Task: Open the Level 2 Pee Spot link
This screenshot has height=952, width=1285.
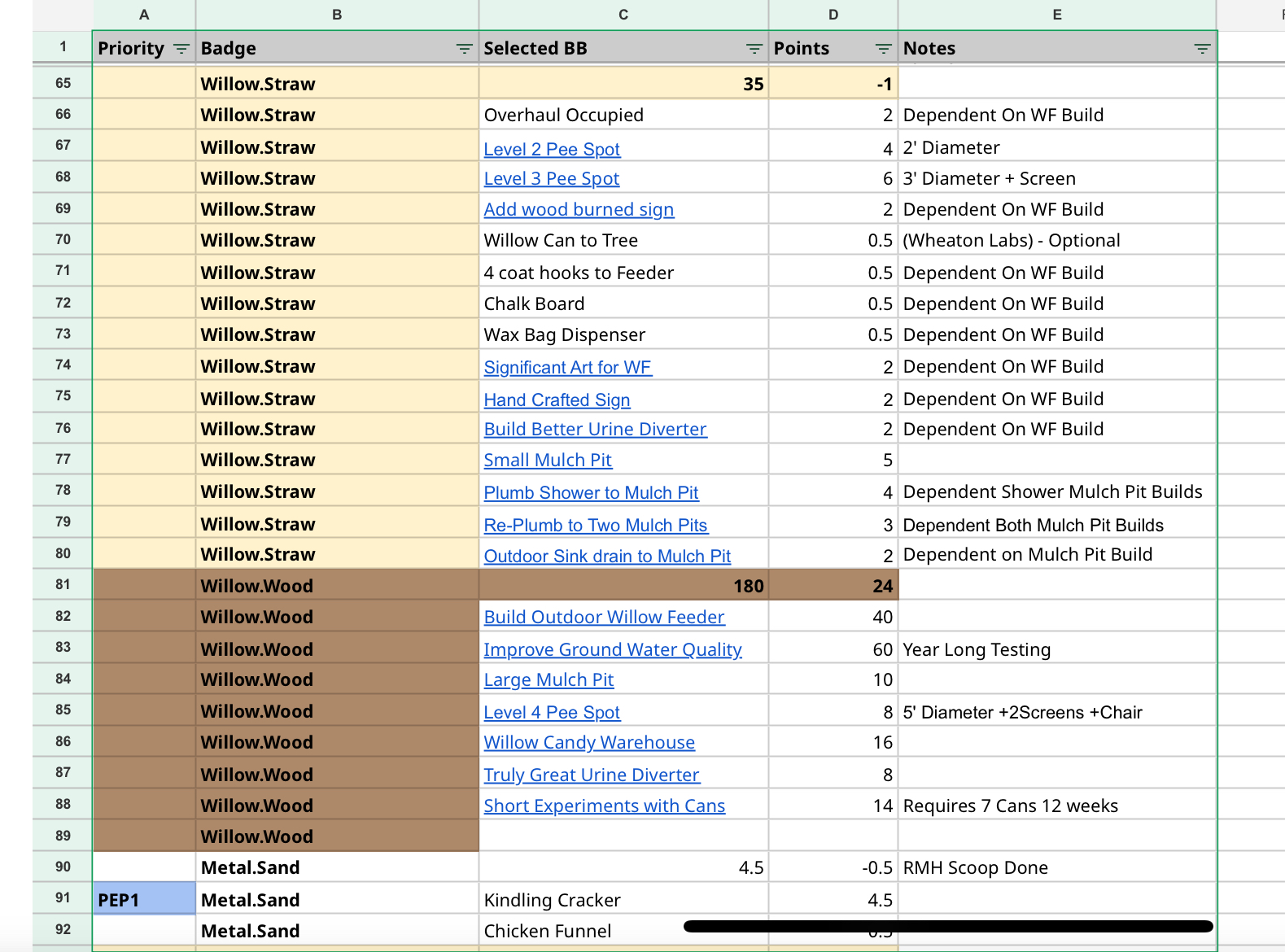Action: coord(552,149)
